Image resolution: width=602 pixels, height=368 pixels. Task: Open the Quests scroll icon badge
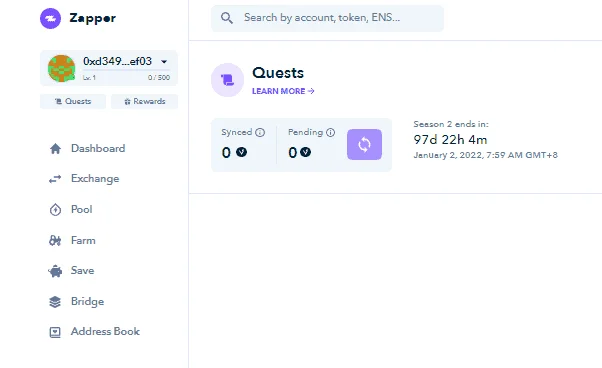click(x=227, y=80)
